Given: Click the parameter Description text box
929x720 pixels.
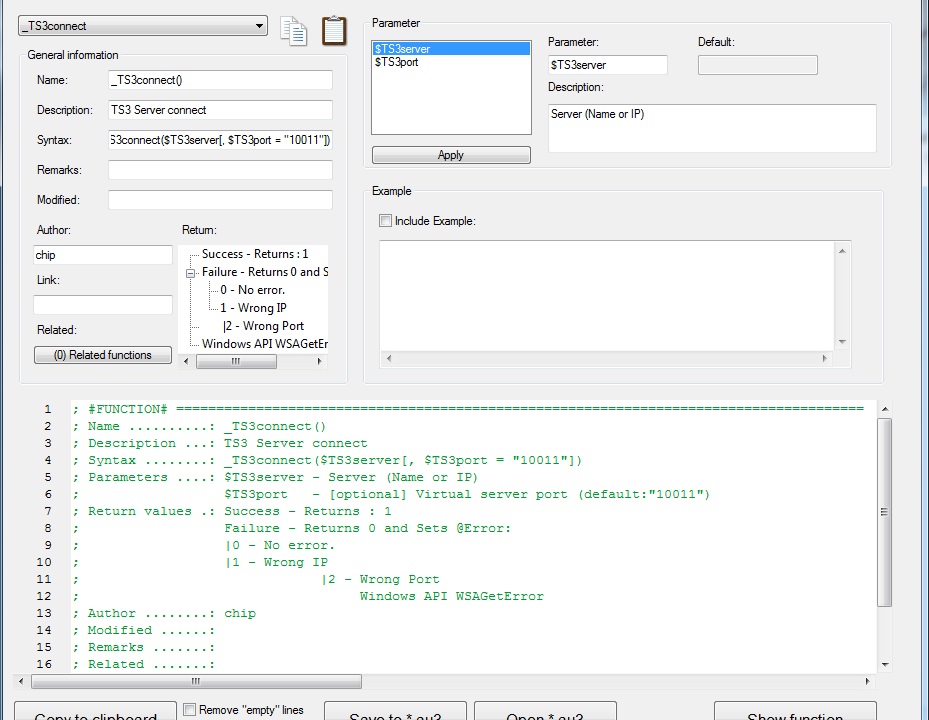Looking at the screenshot, I should tap(711, 128).
